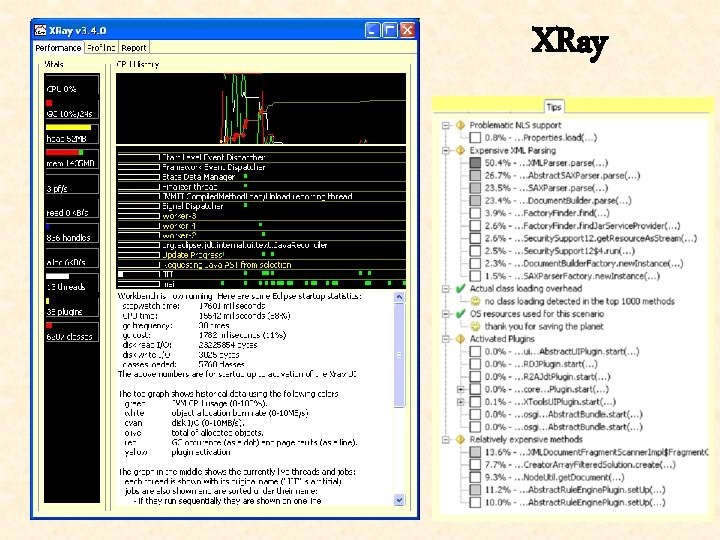
Task: Click the diamond icon beside Problematic NLS support
Action: pos(460,125)
